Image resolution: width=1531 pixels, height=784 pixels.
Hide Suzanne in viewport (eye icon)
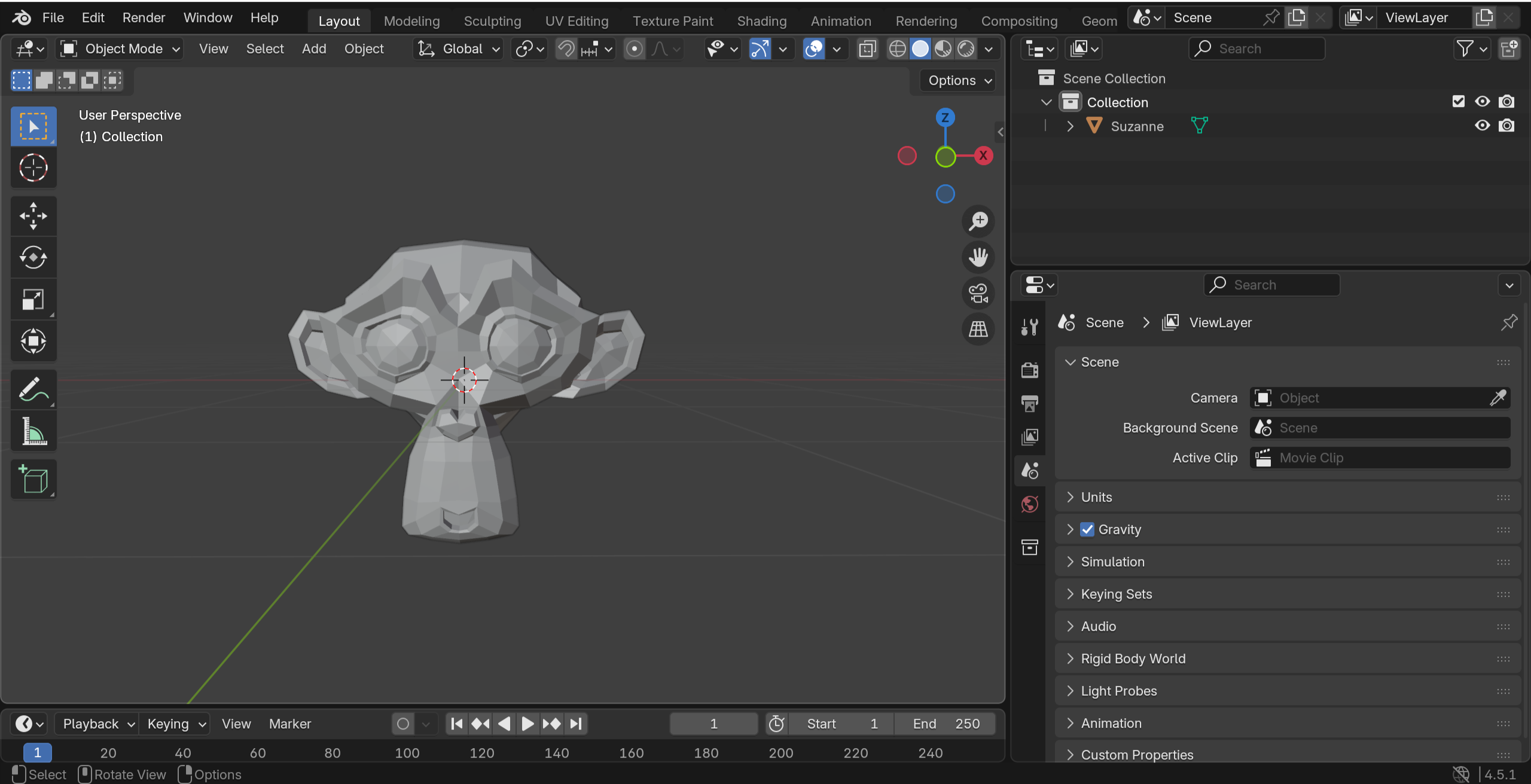1483,126
